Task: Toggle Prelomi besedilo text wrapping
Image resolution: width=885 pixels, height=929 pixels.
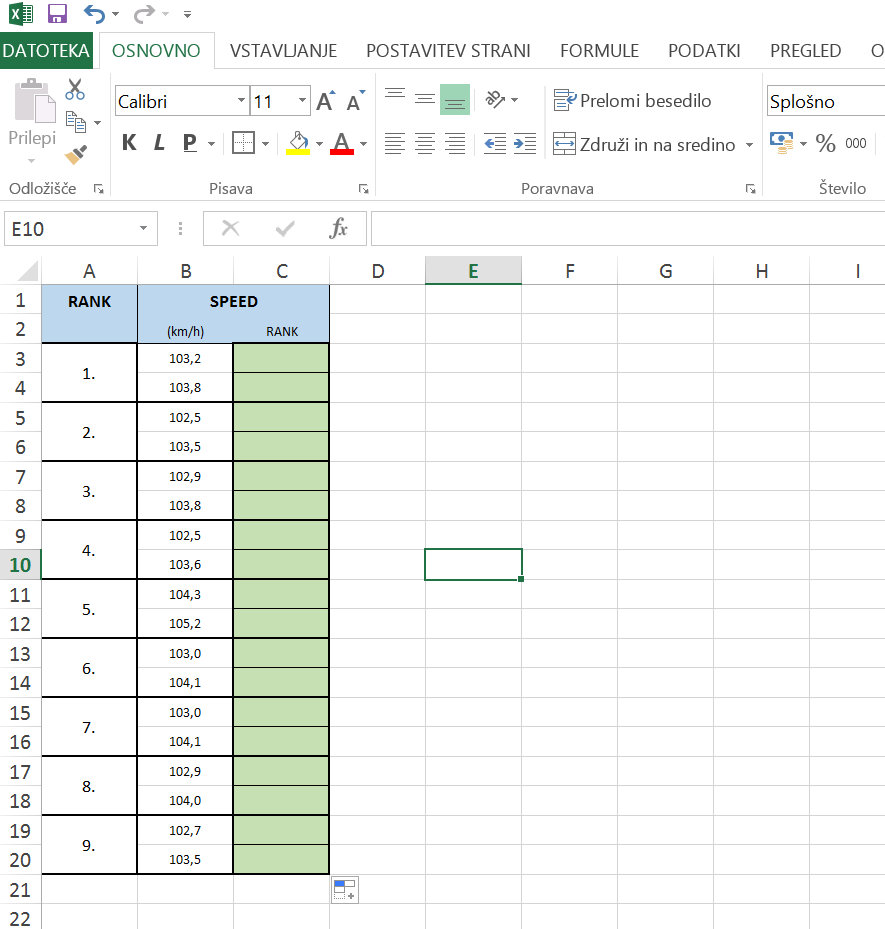Action: [x=632, y=101]
